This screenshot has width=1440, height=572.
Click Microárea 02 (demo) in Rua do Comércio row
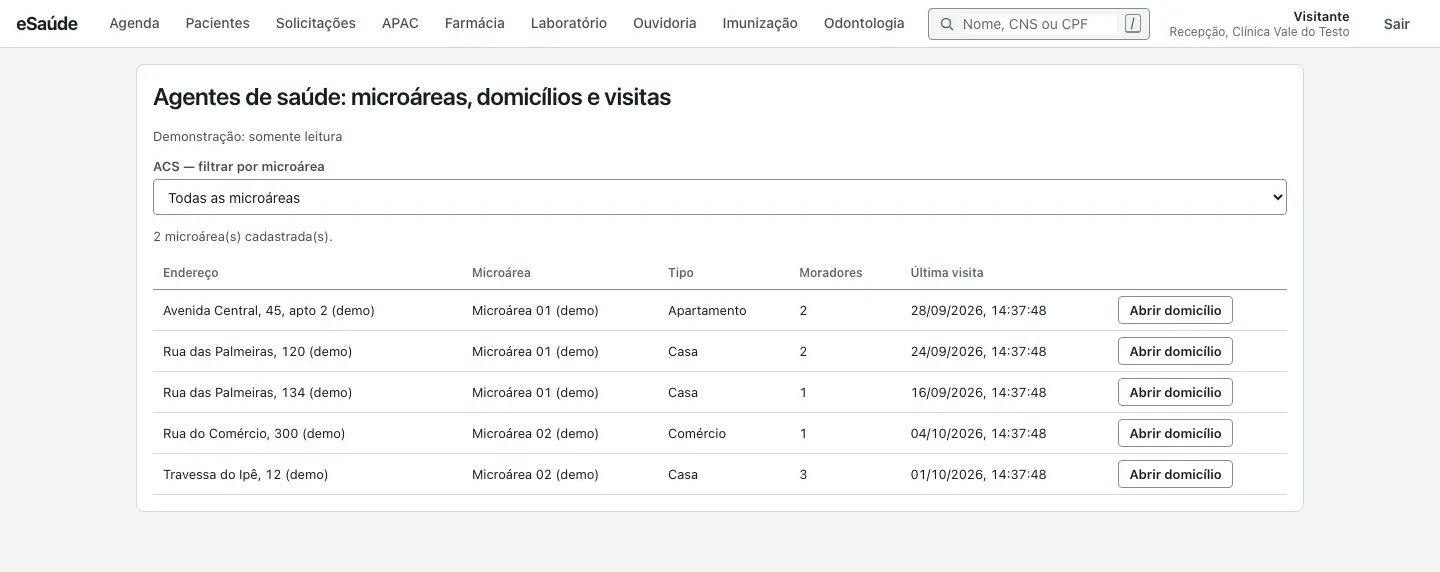pos(535,433)
